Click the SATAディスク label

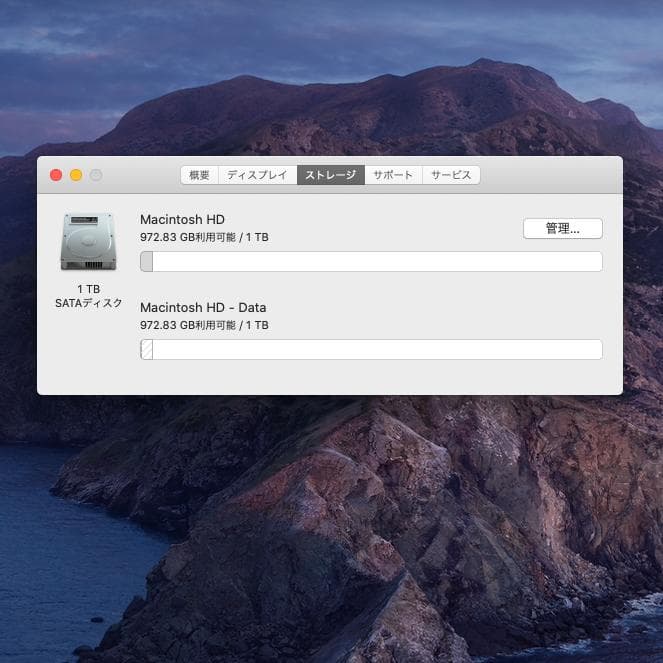[x=89, y=303]
